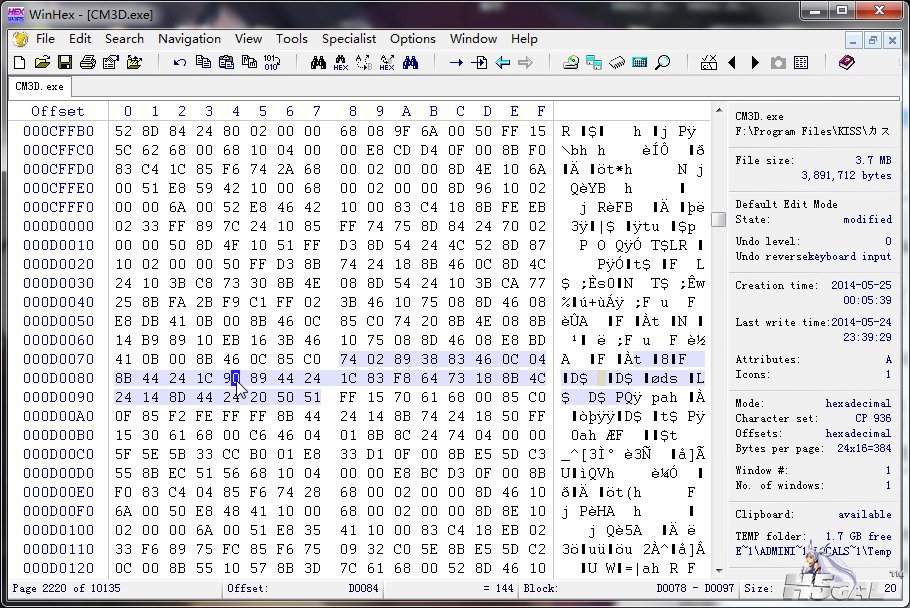Open the calculator tool icon
Viewport: 910px width, 608px height.
point(640,63)
